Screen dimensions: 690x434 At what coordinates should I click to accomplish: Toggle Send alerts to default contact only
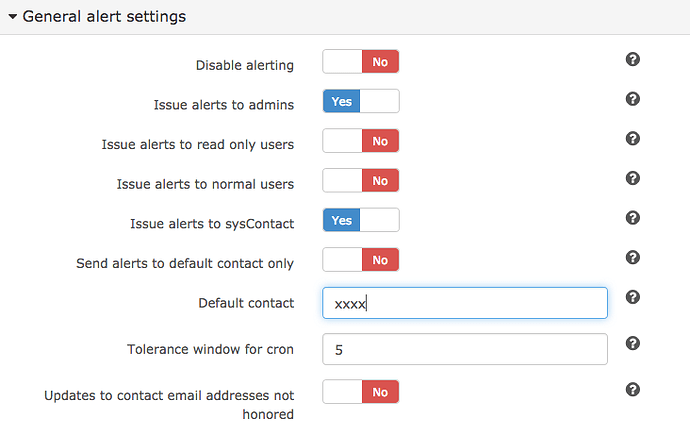pos(361,260)
